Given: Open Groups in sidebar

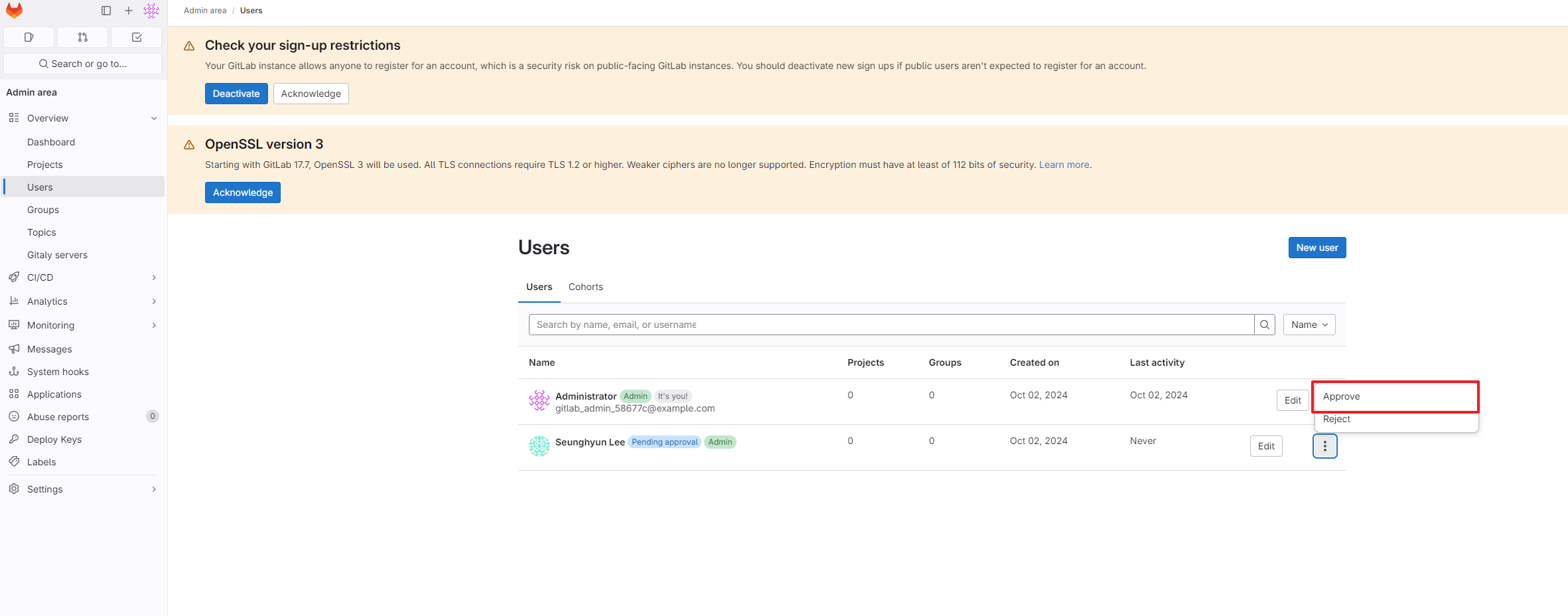Looking at the screenshot, I should tap(84, 210).
